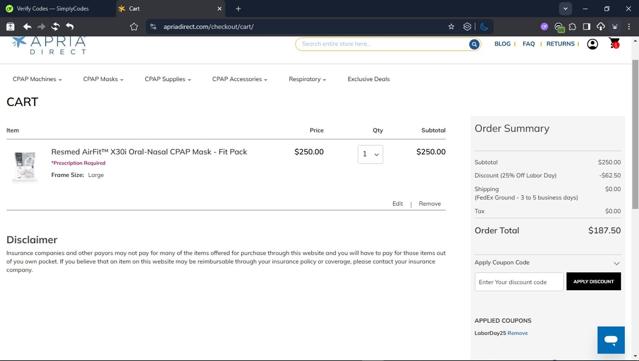Expand CPAP Supplies menu
Image resolution: width=639 pixels, height=361 pixels.
[167, 79]
